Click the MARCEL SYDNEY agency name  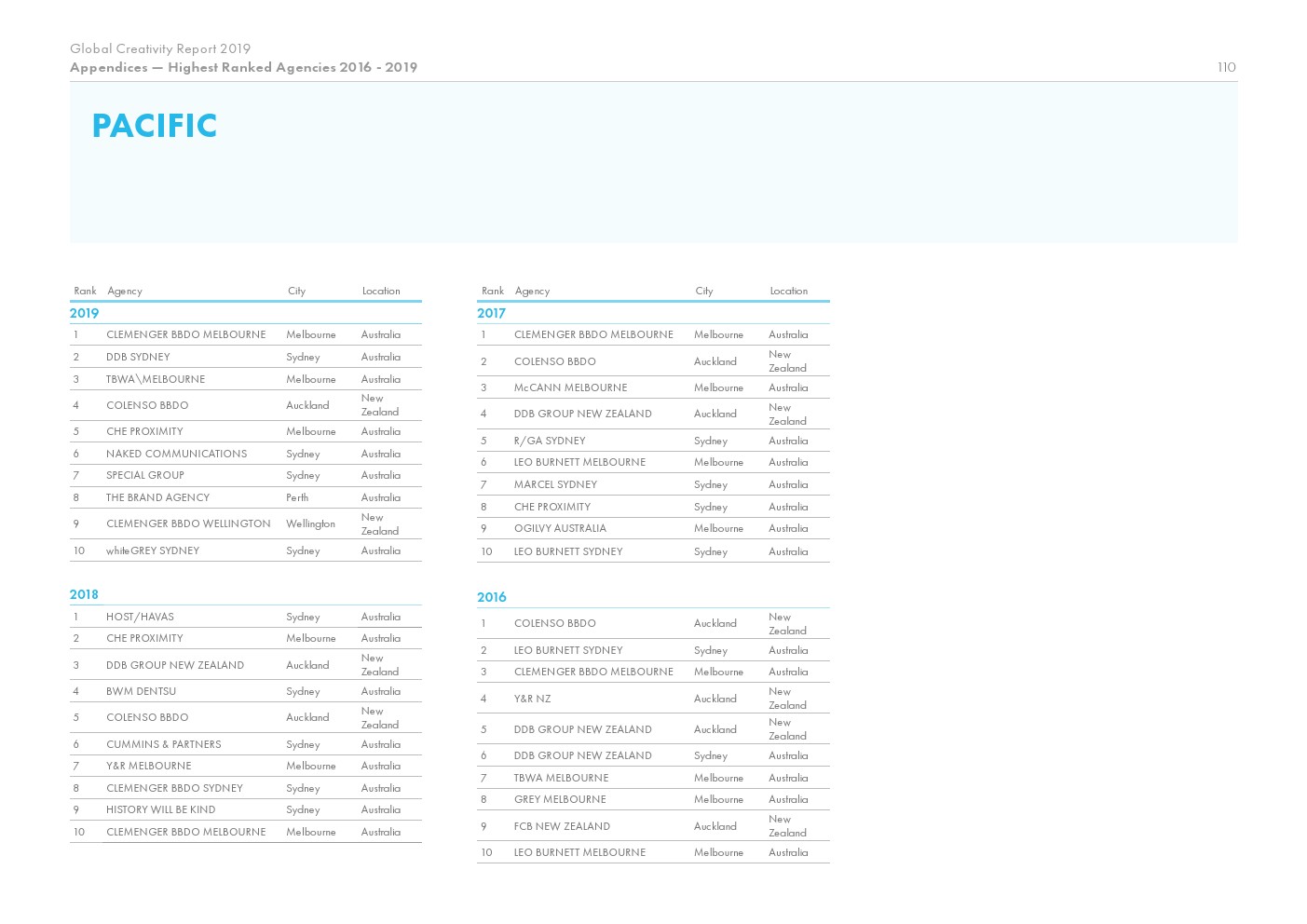555,484
